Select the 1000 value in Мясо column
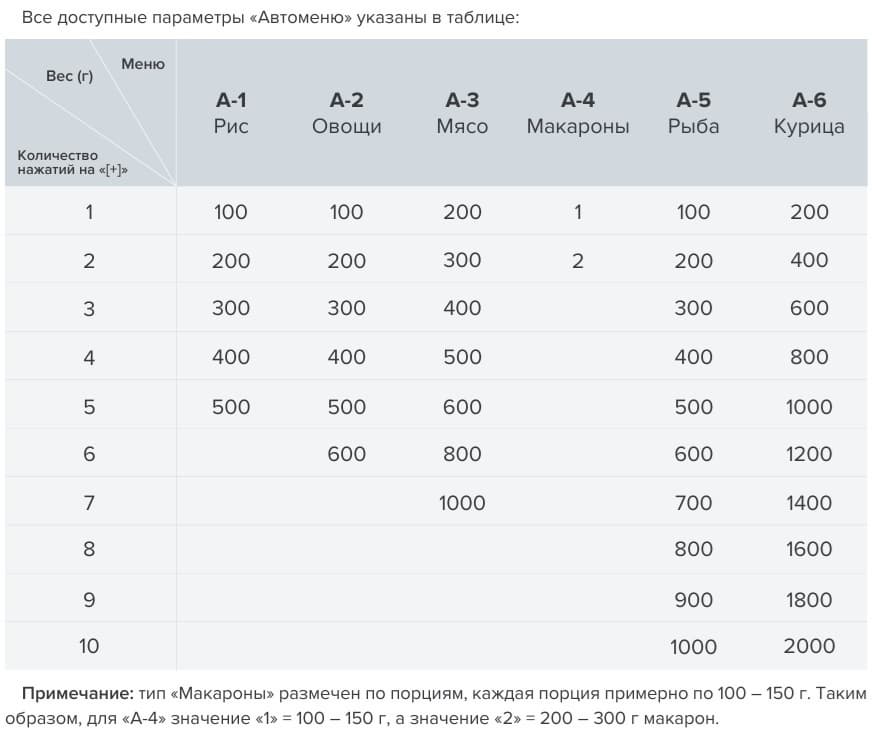The width and height of the screenshot is (872, 744). point(462,503)
